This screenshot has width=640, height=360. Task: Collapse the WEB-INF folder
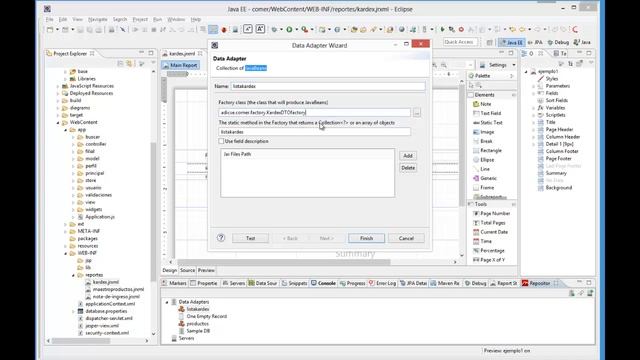point(66,253)
